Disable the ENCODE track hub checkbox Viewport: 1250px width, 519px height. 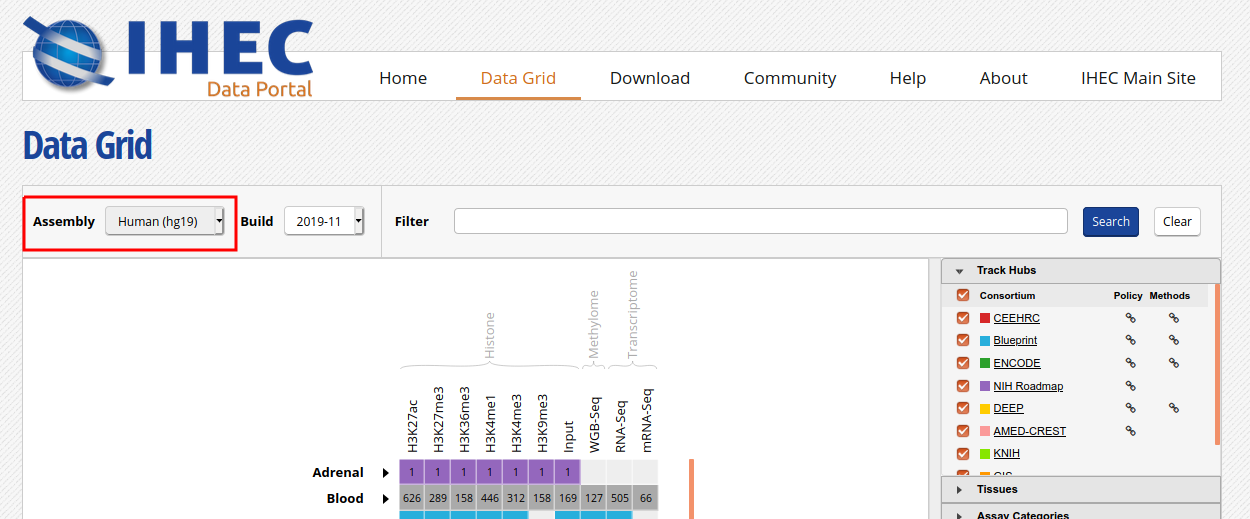[963, 363]
